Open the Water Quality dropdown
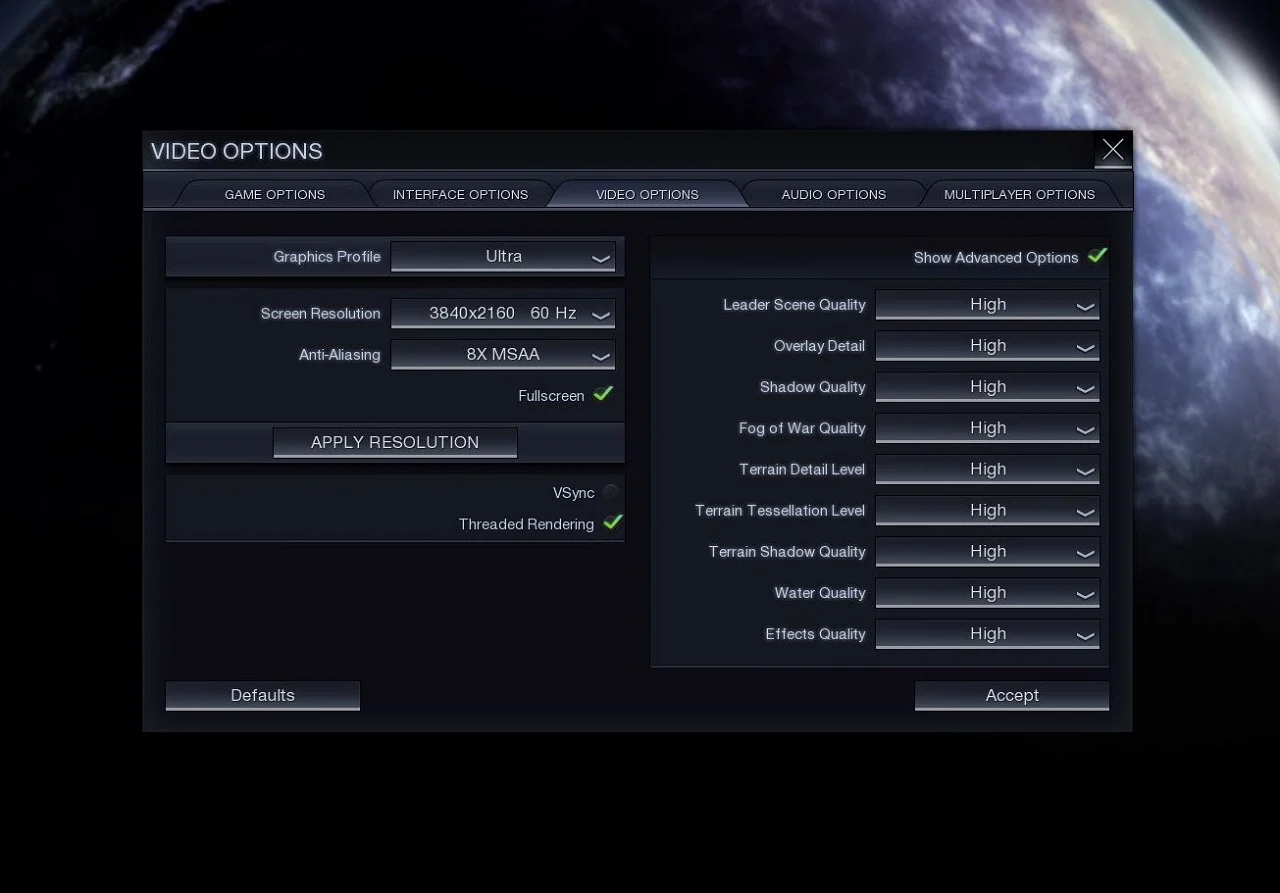 click(x=988, y=593)
